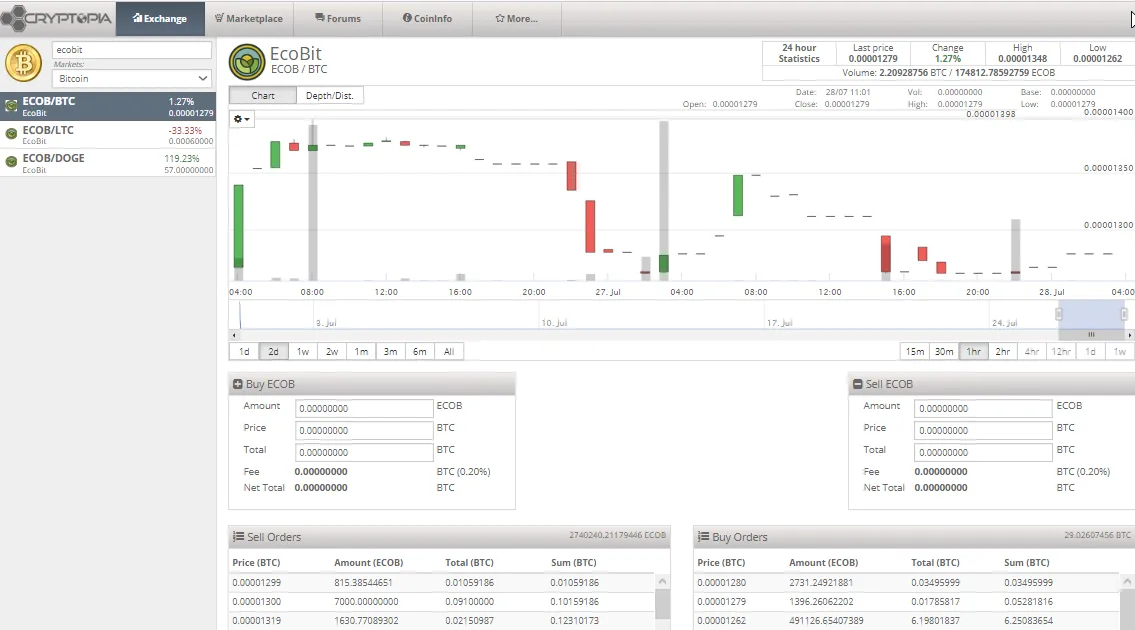The image size is (1135, 630).
Task: Set chart range to 2d
Action: click(x=274, y=351)
